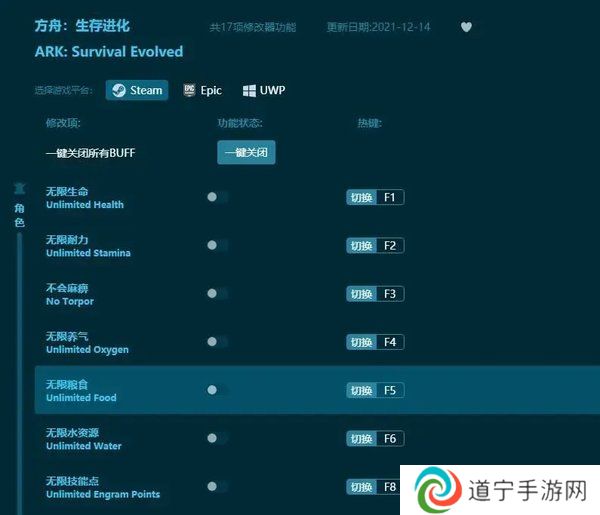Select the Steam platform tab
The width and height of the screenshot is (600, 515).
137,90
